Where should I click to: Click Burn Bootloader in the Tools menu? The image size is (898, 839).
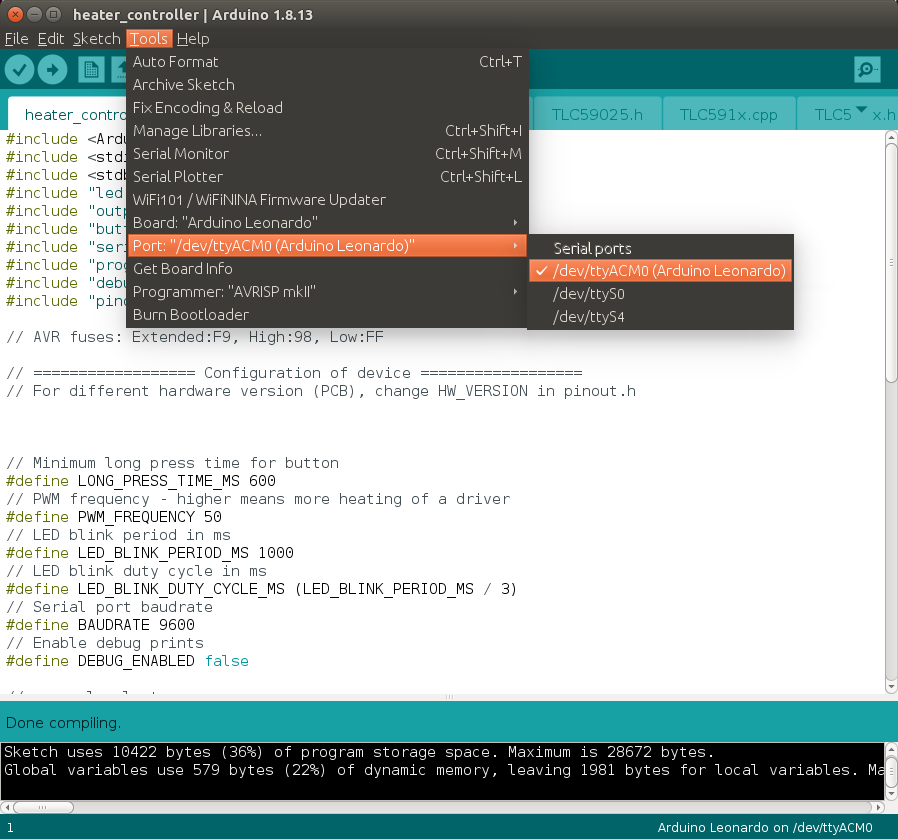tap(191, 314)
